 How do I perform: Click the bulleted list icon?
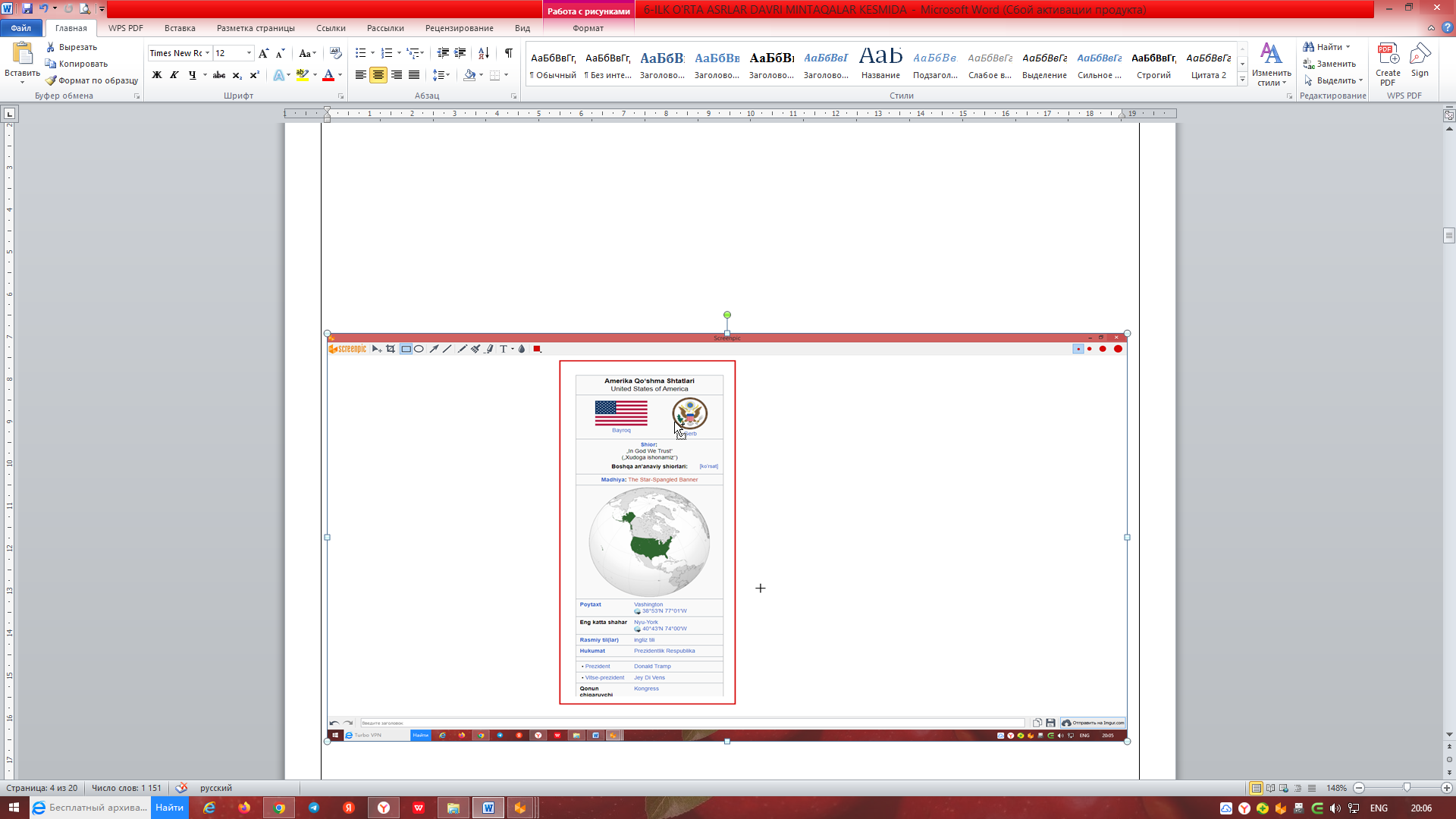click(360, 53)
